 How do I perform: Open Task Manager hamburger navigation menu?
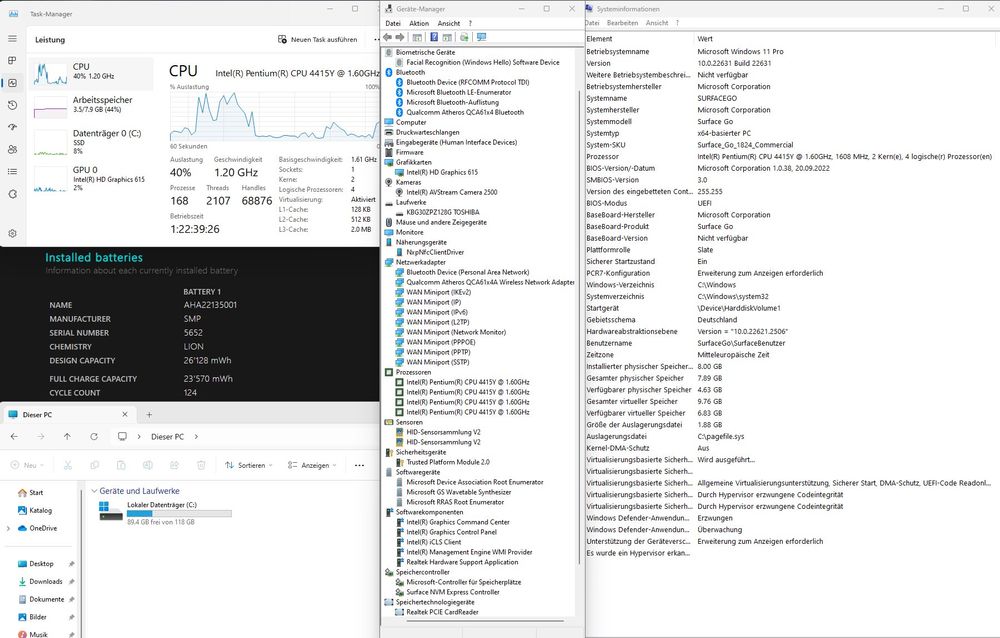[12, 39]
